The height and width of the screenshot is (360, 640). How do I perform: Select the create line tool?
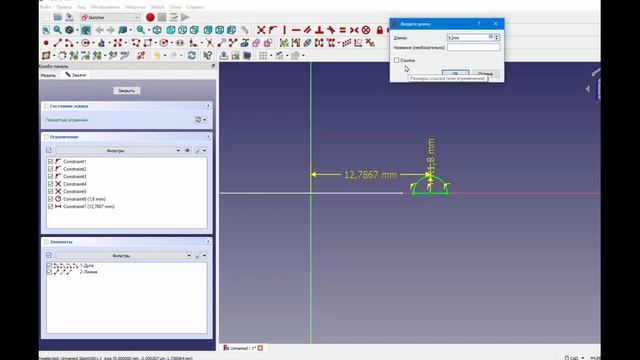coord(58,43)
